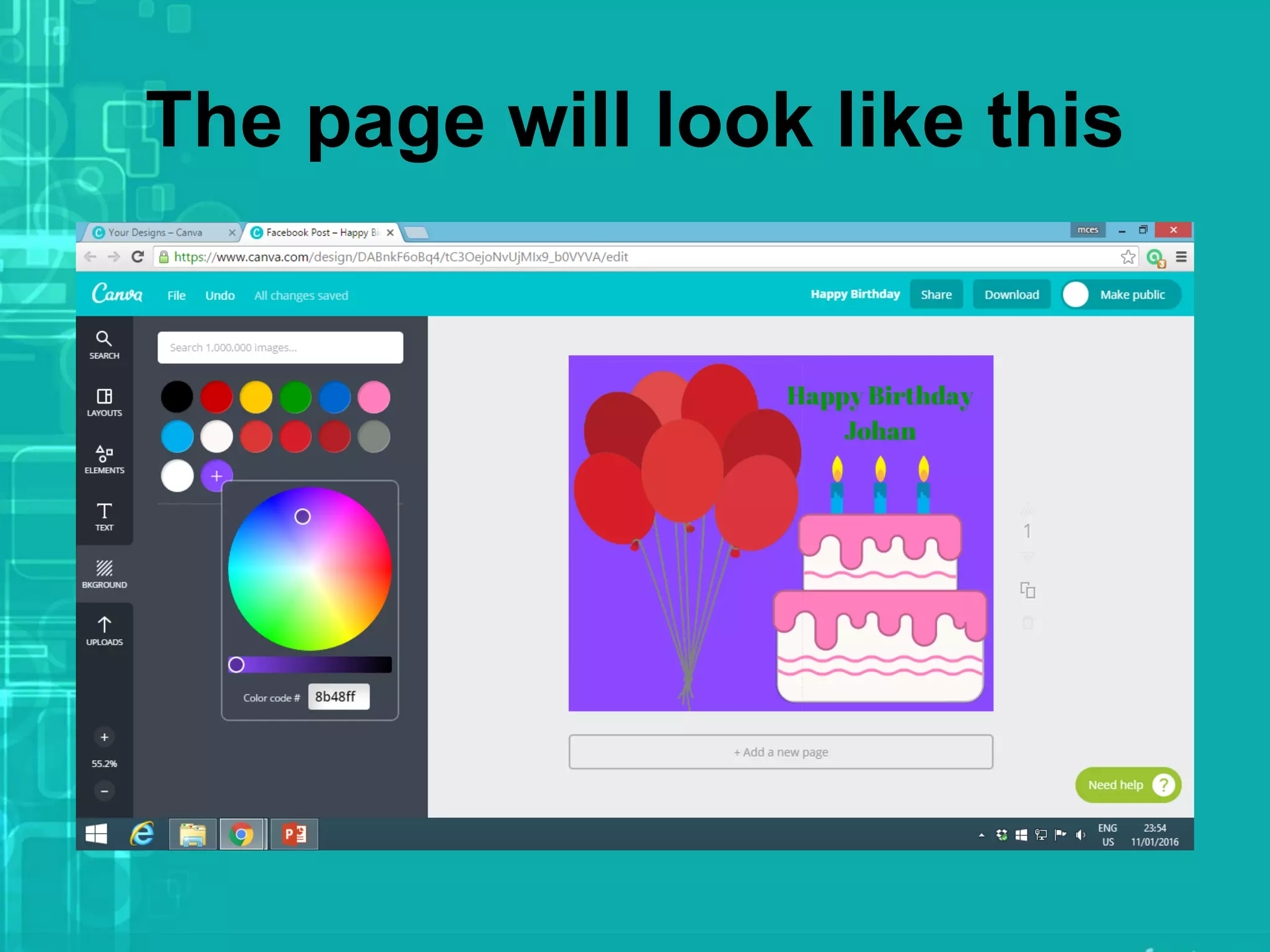The width and height of the screenshot is (1270, 952).
Task: Zoom out with the minus button
Action: pos(104,791)
